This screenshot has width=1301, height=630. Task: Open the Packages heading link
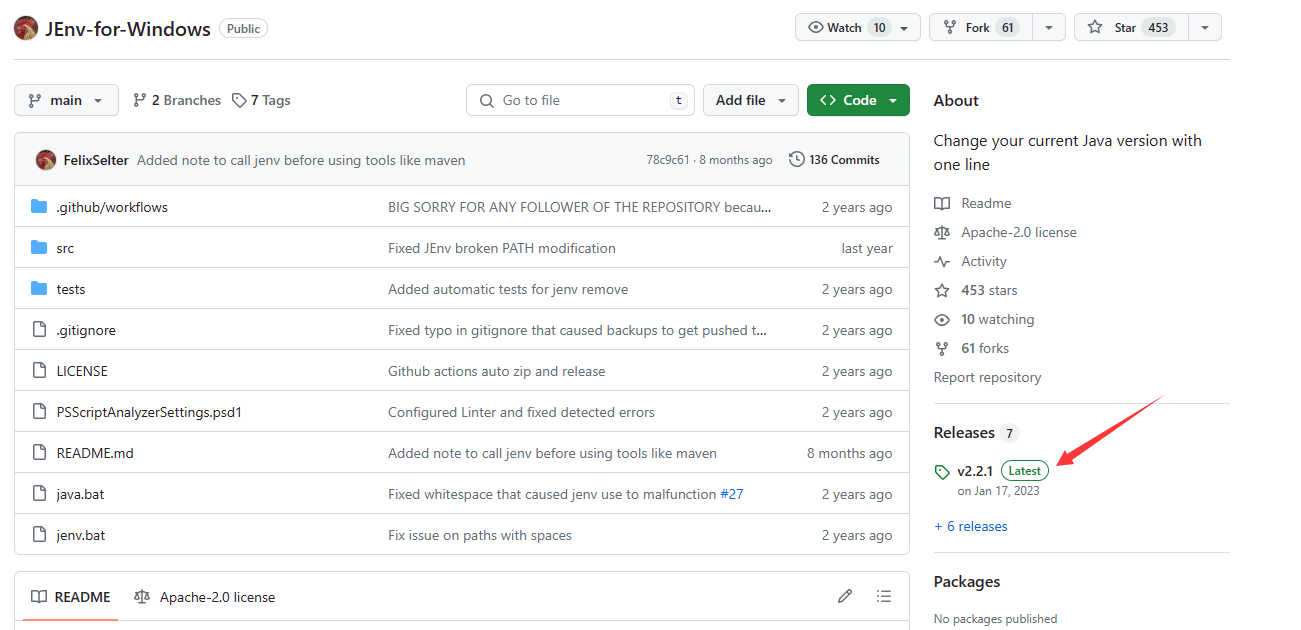coord(967,581)
